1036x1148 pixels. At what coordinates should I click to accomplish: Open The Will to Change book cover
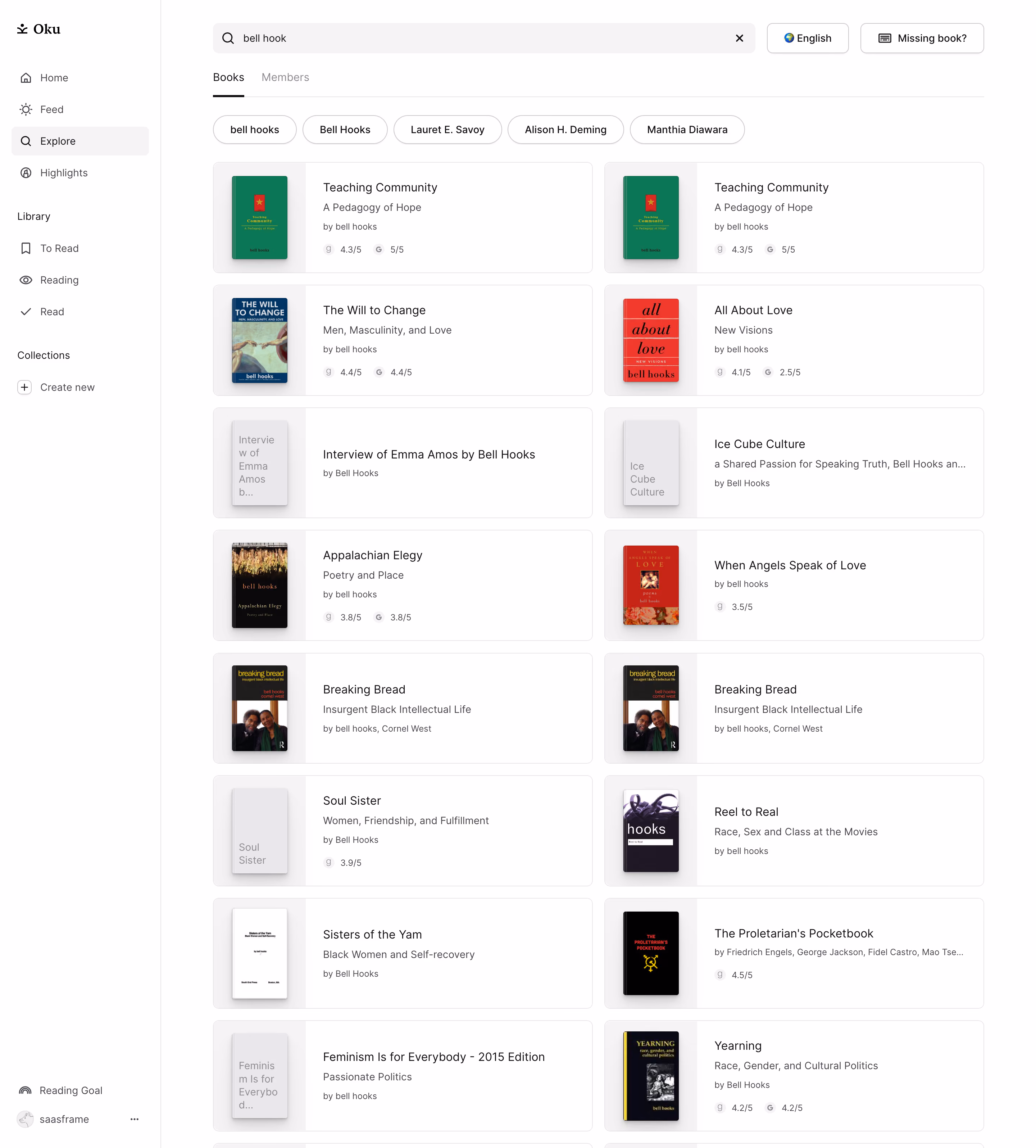260,340
